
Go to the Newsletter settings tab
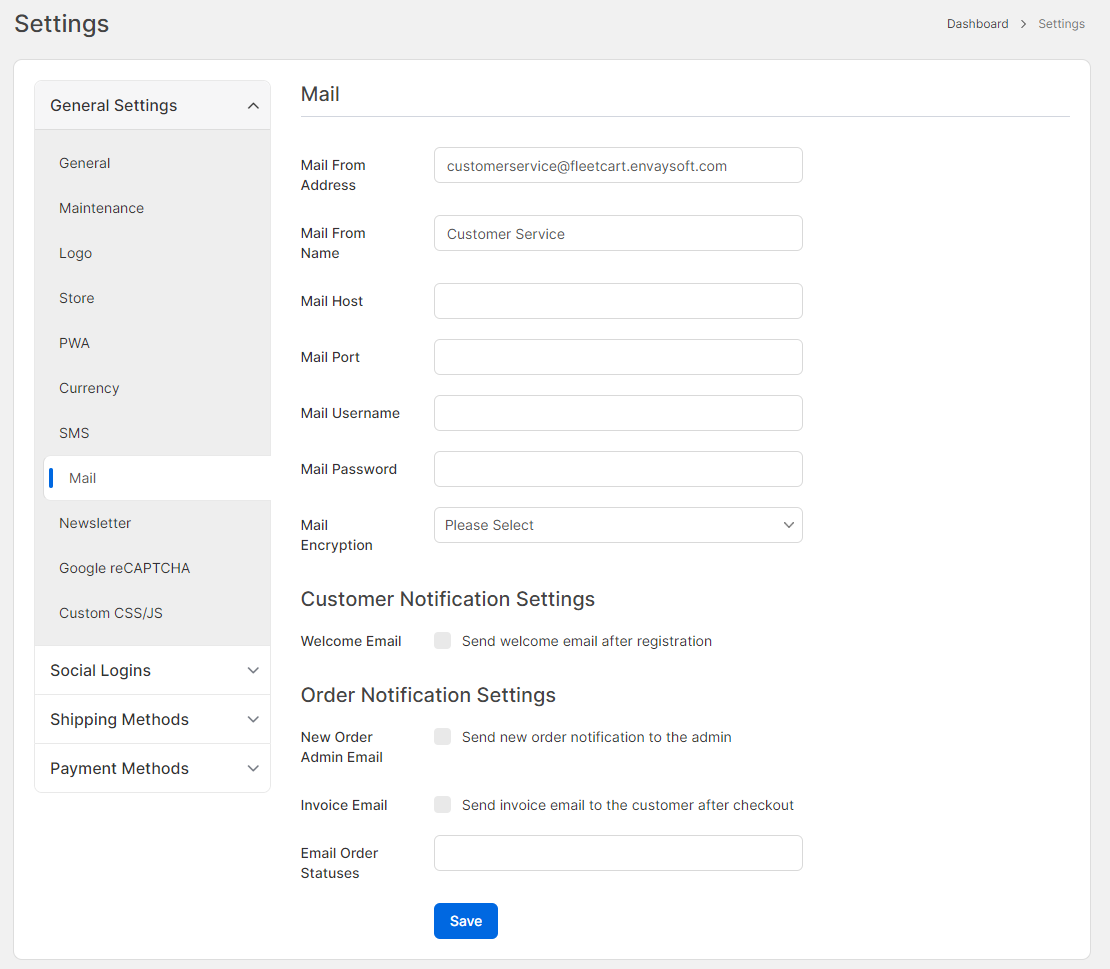coord(95,523)
